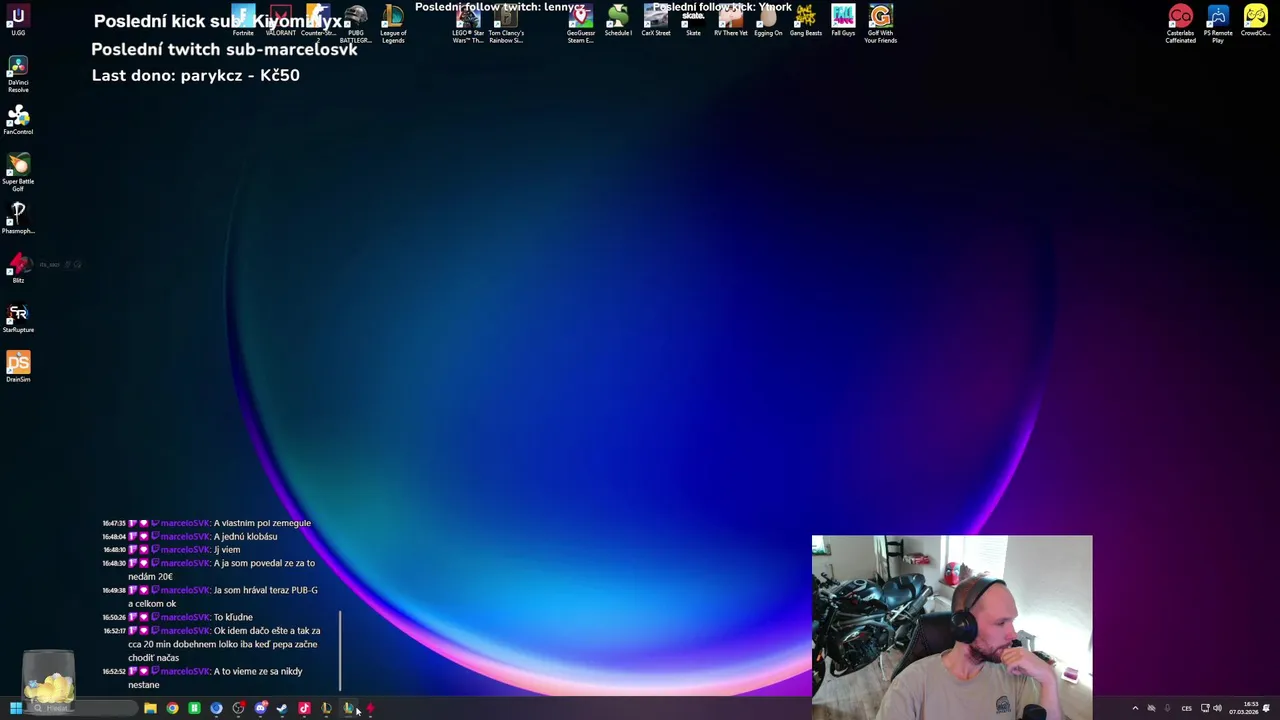
Task: Open Google Chrome from the taskbar
Action: [172, 708]
